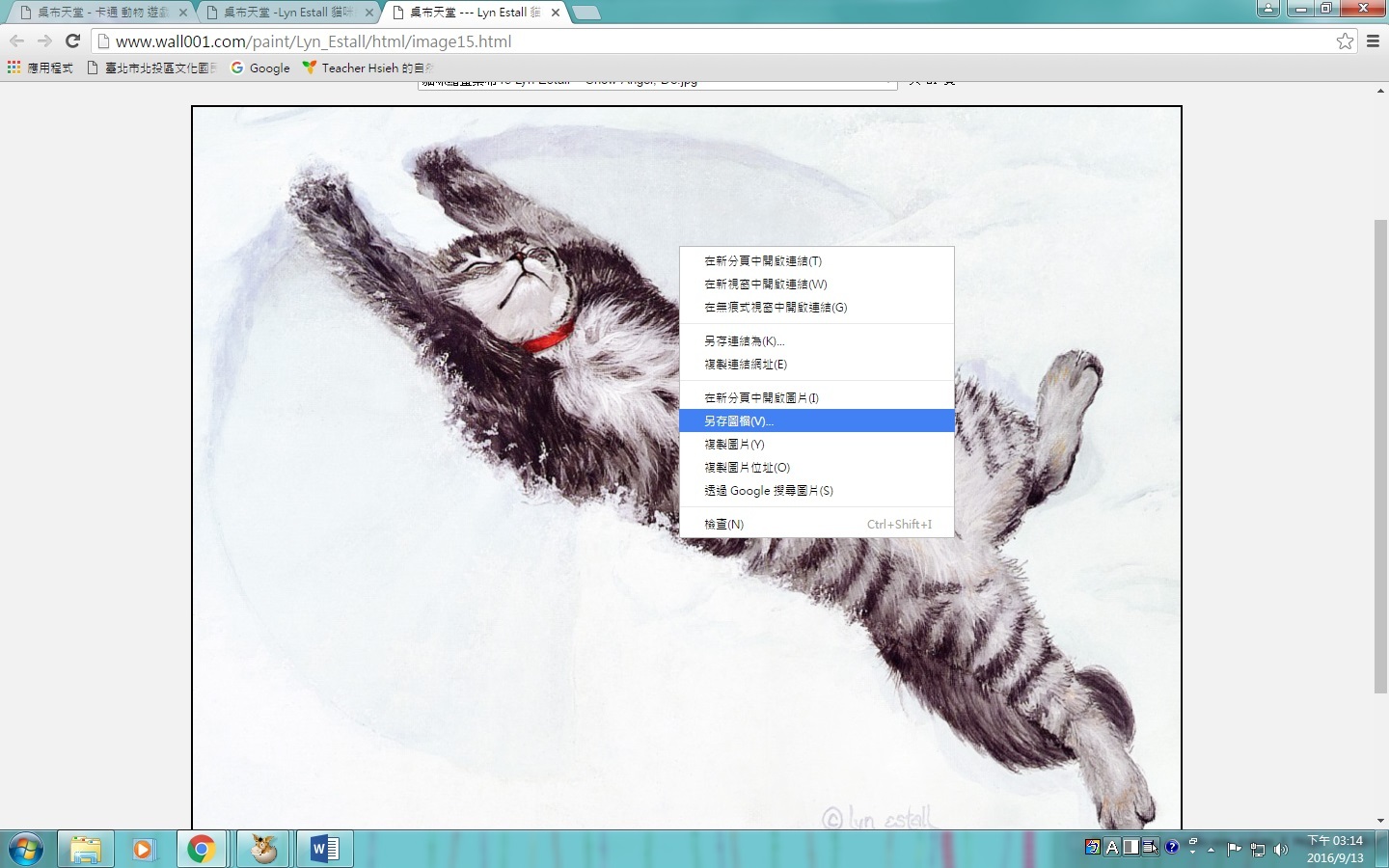Image resolution: width=1389 pixels, height=868 pixels.
Task: Click the Show Desktop strip on taskbar
Action: (1382, 849)
